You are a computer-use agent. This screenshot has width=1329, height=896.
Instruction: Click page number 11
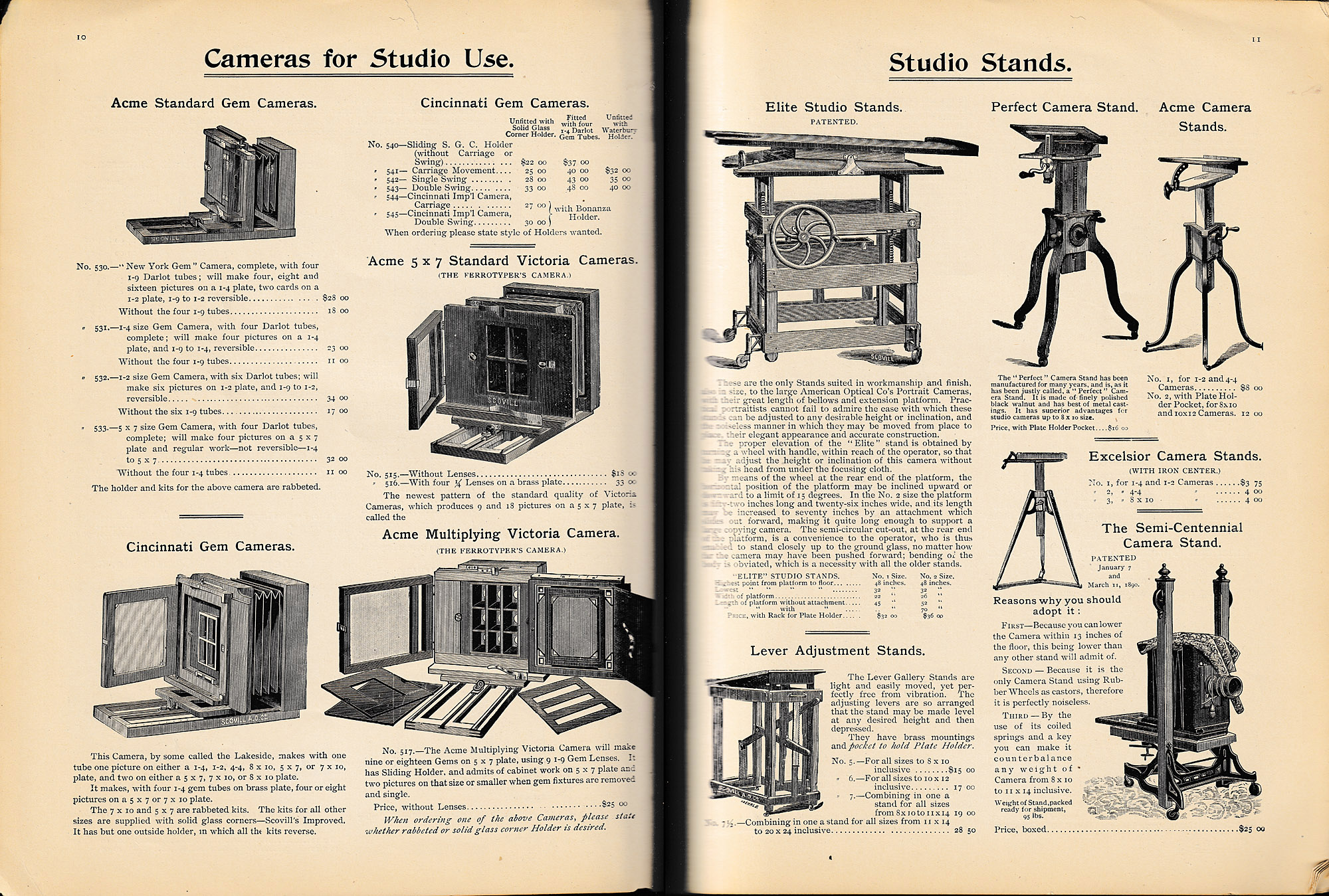click(x=1256, y=39)
